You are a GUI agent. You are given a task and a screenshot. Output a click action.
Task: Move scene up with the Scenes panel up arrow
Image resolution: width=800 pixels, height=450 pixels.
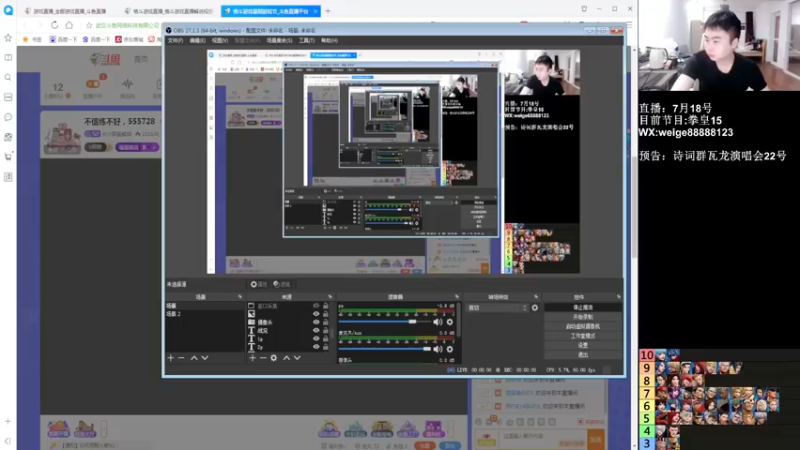(x=194, y=358)
